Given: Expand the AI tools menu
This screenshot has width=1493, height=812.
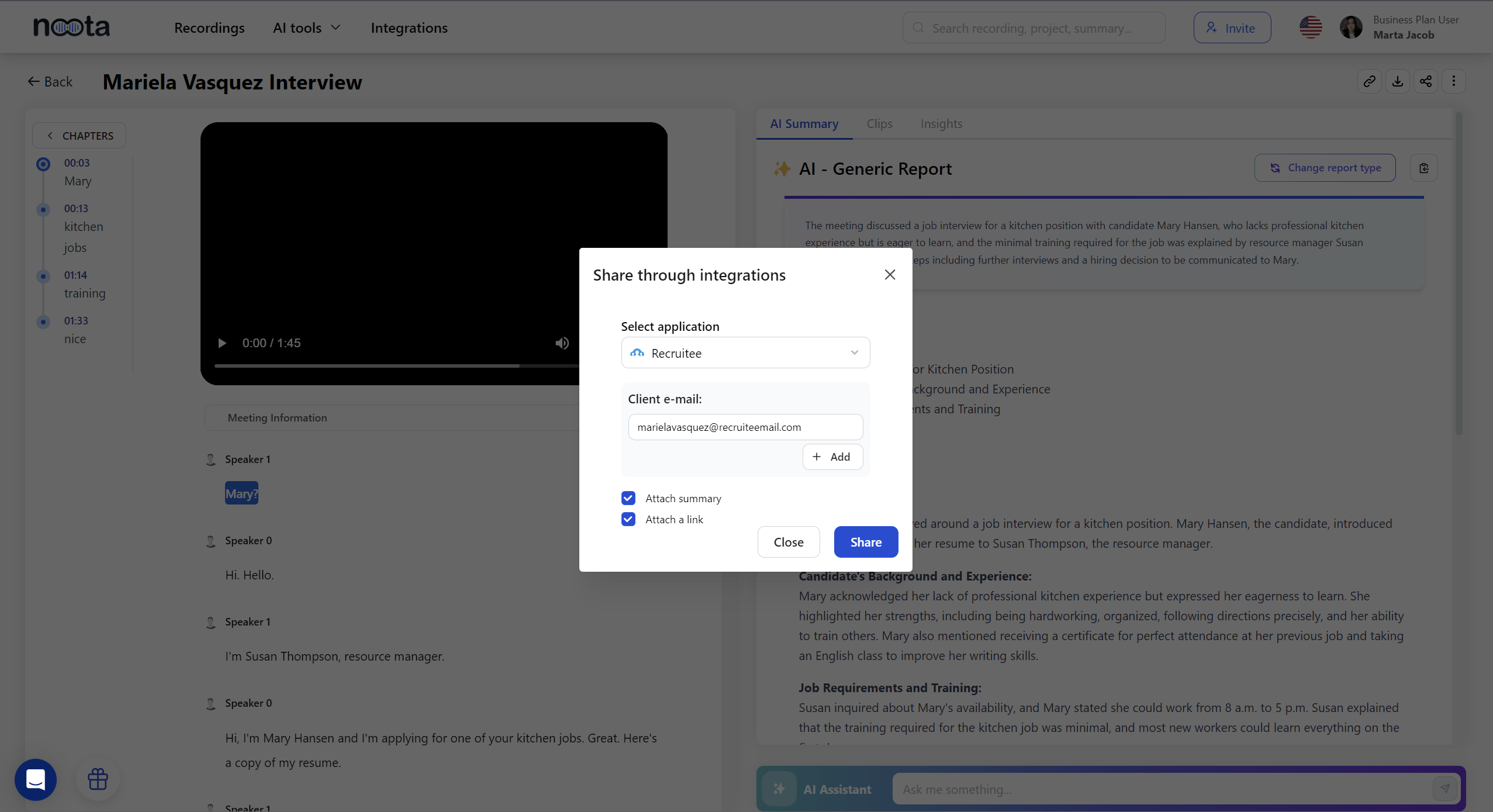Looking at the screenshot, I should tap(306, 28).
